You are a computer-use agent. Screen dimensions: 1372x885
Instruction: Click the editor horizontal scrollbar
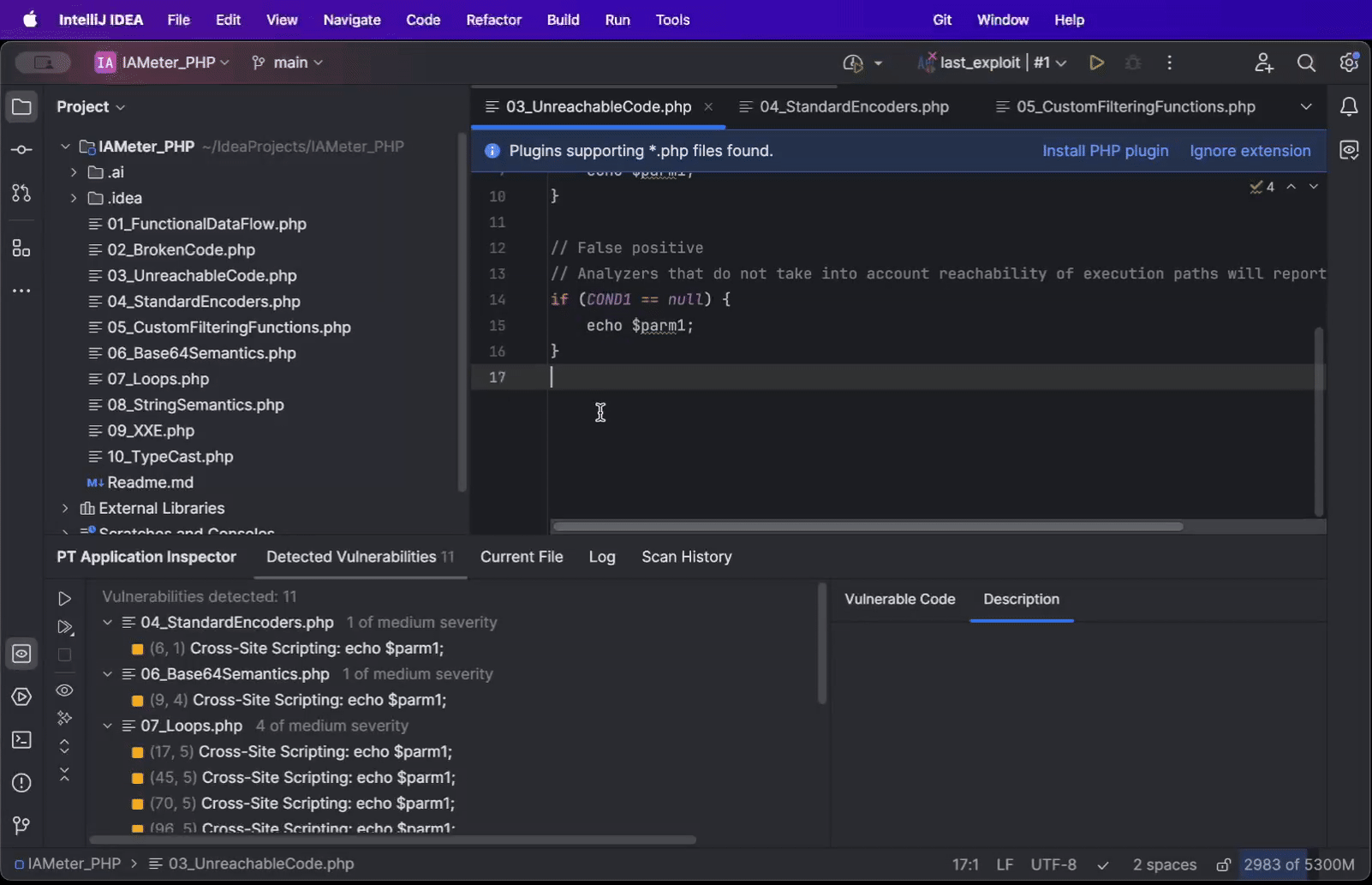[868, 527]
